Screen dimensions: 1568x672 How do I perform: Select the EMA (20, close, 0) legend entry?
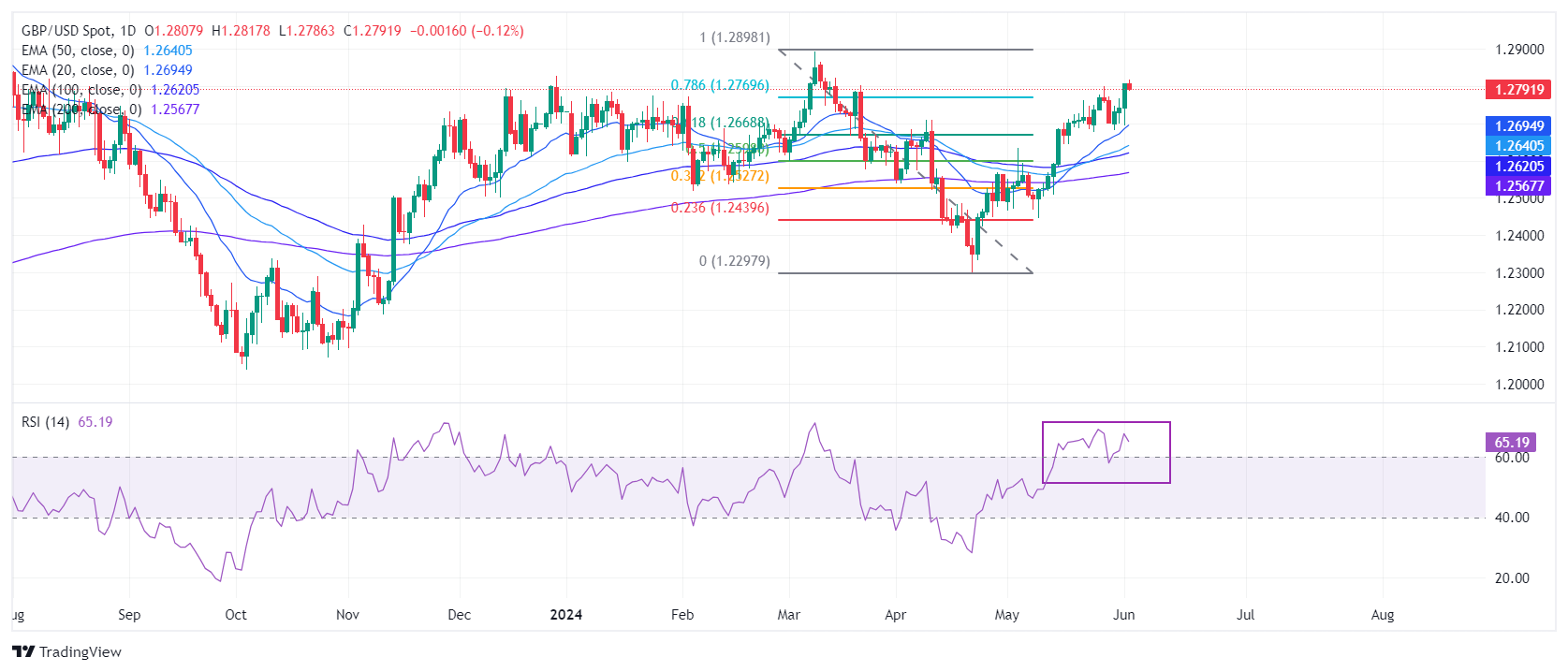[x=78, y=70]
